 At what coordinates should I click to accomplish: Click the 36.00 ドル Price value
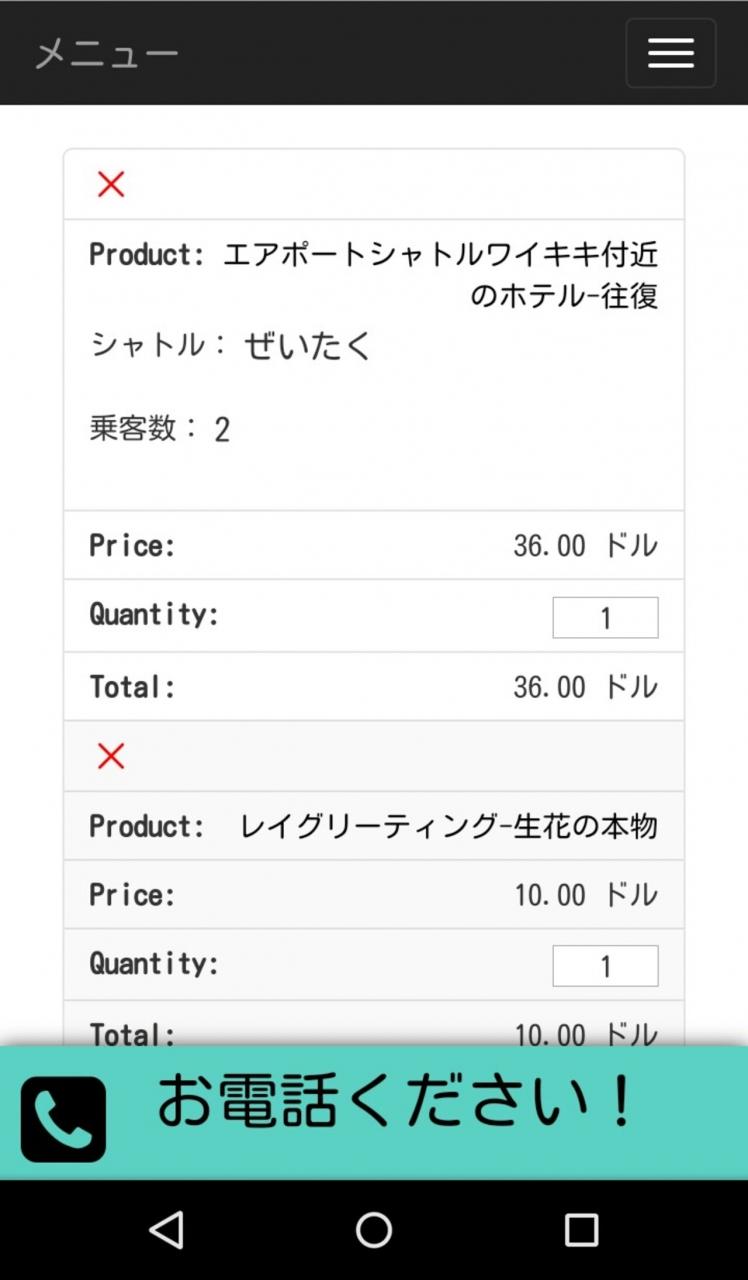(x=586, y=545)
